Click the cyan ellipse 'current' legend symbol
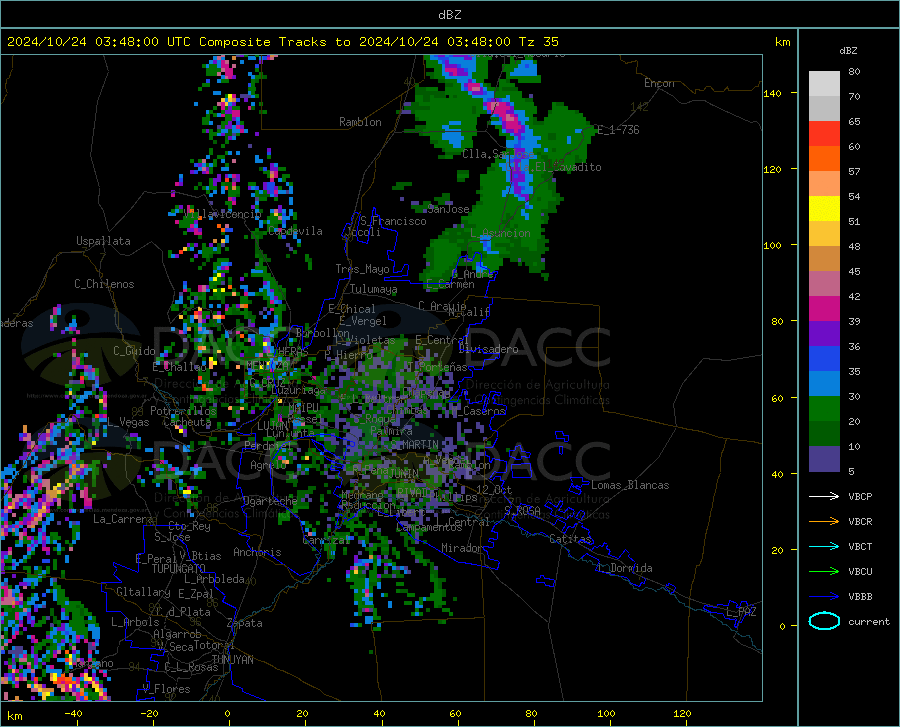Screen dimensions: 900x727 pos(824,621)
